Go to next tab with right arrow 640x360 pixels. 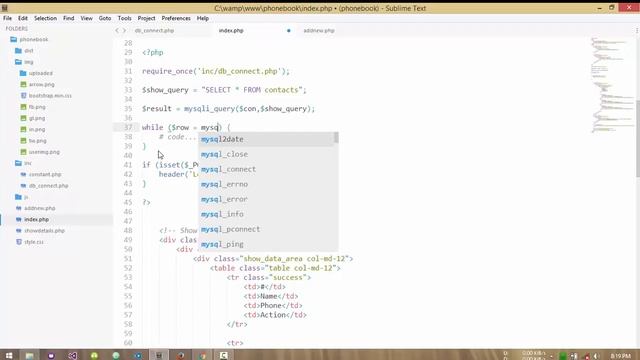coord(124,31)
